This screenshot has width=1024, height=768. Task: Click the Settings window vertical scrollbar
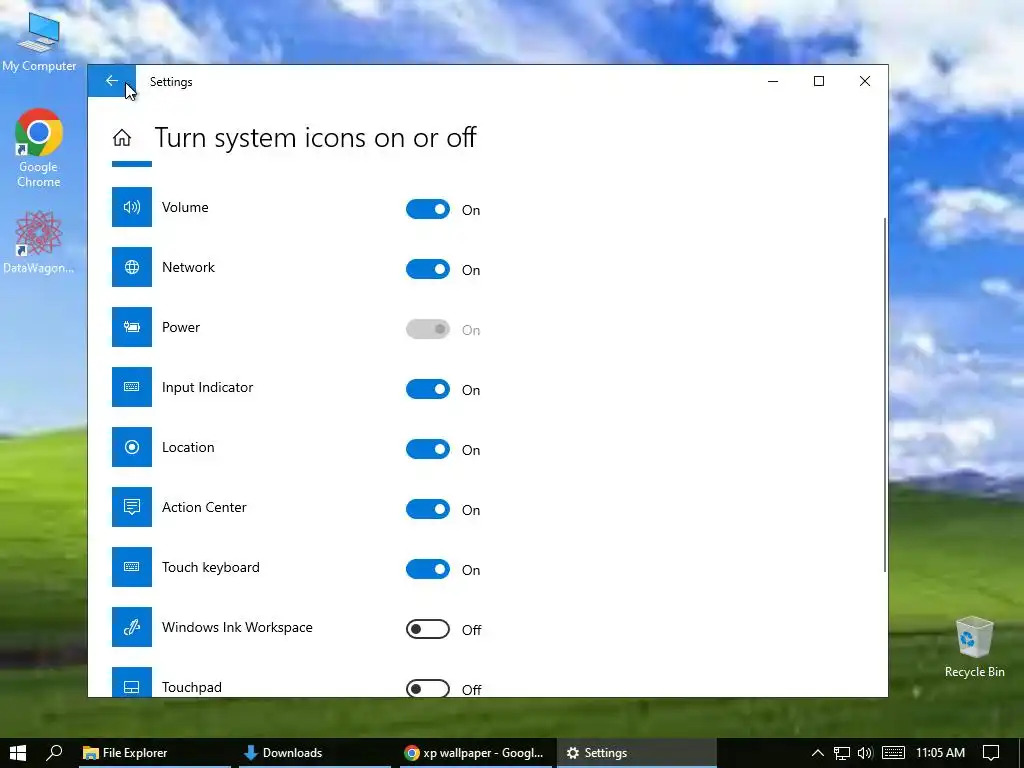pos(885,395)
